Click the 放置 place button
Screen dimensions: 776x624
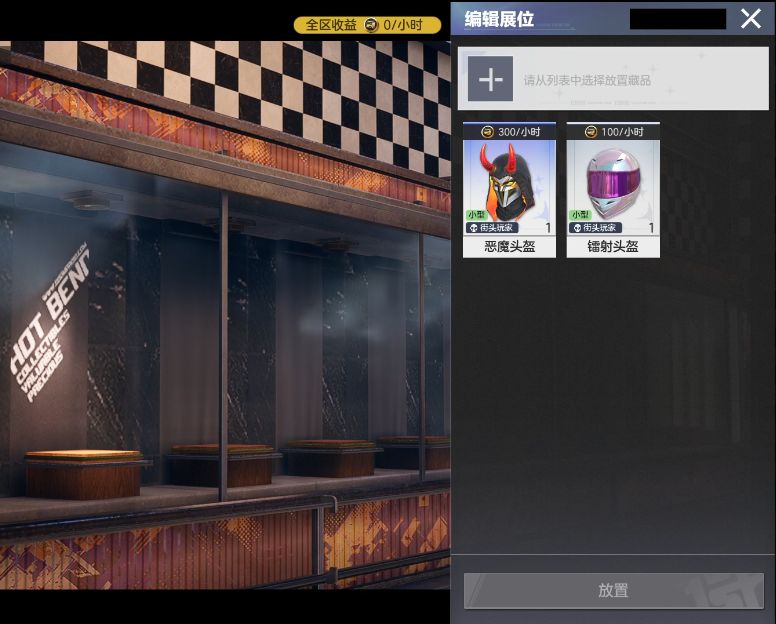(x=614, y=590)
